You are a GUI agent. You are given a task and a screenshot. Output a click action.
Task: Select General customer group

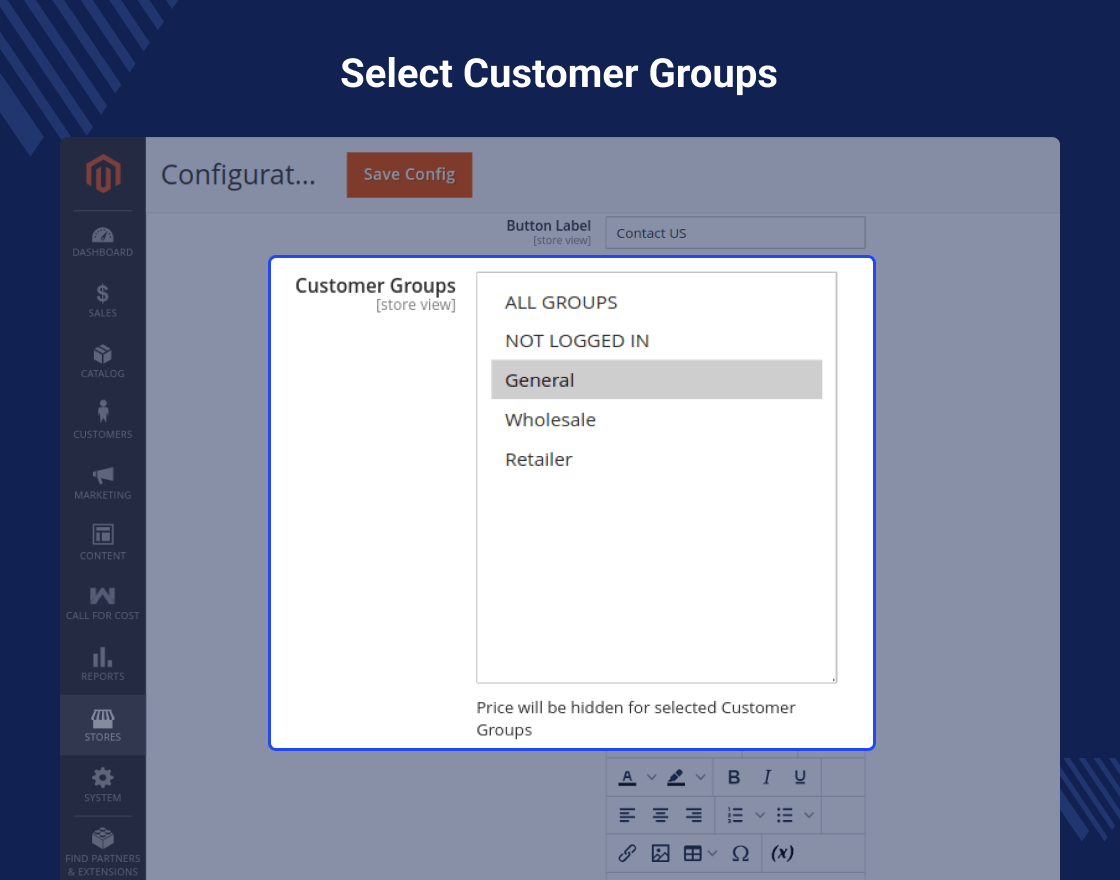point(656,379)
